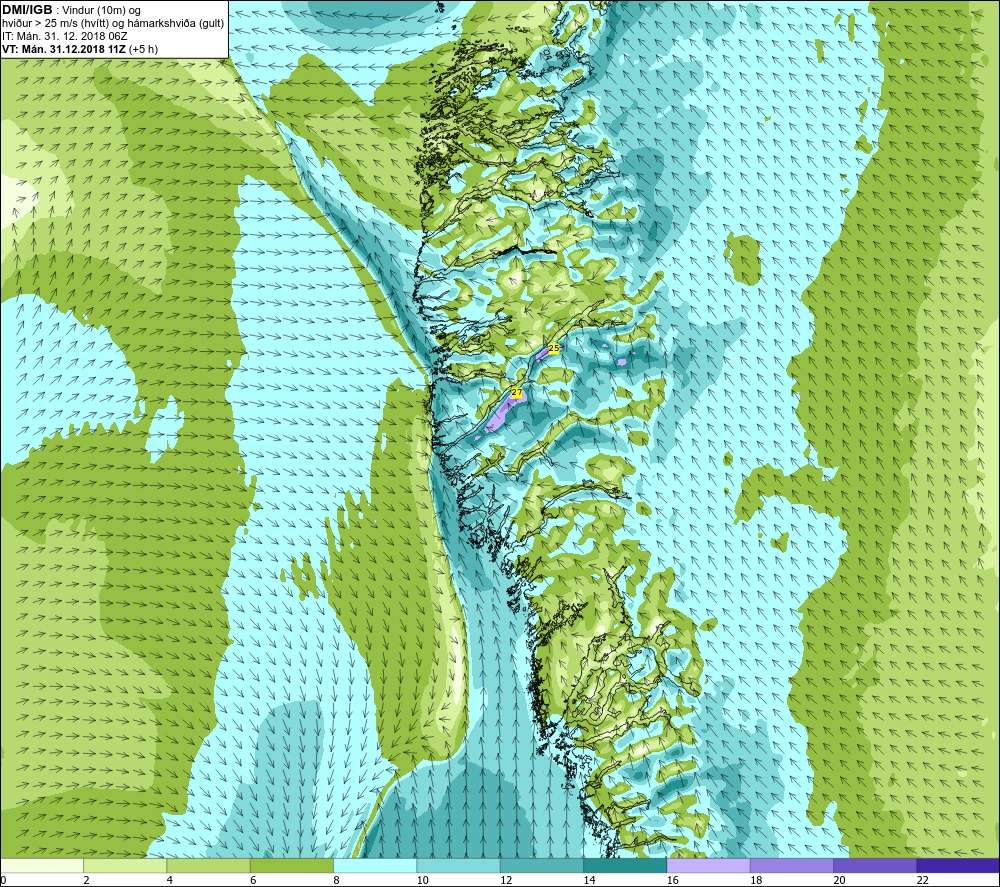
Task: Click the 'VT: Mán. 31.12.2018 11Z' line
Action: click(64, 49)
